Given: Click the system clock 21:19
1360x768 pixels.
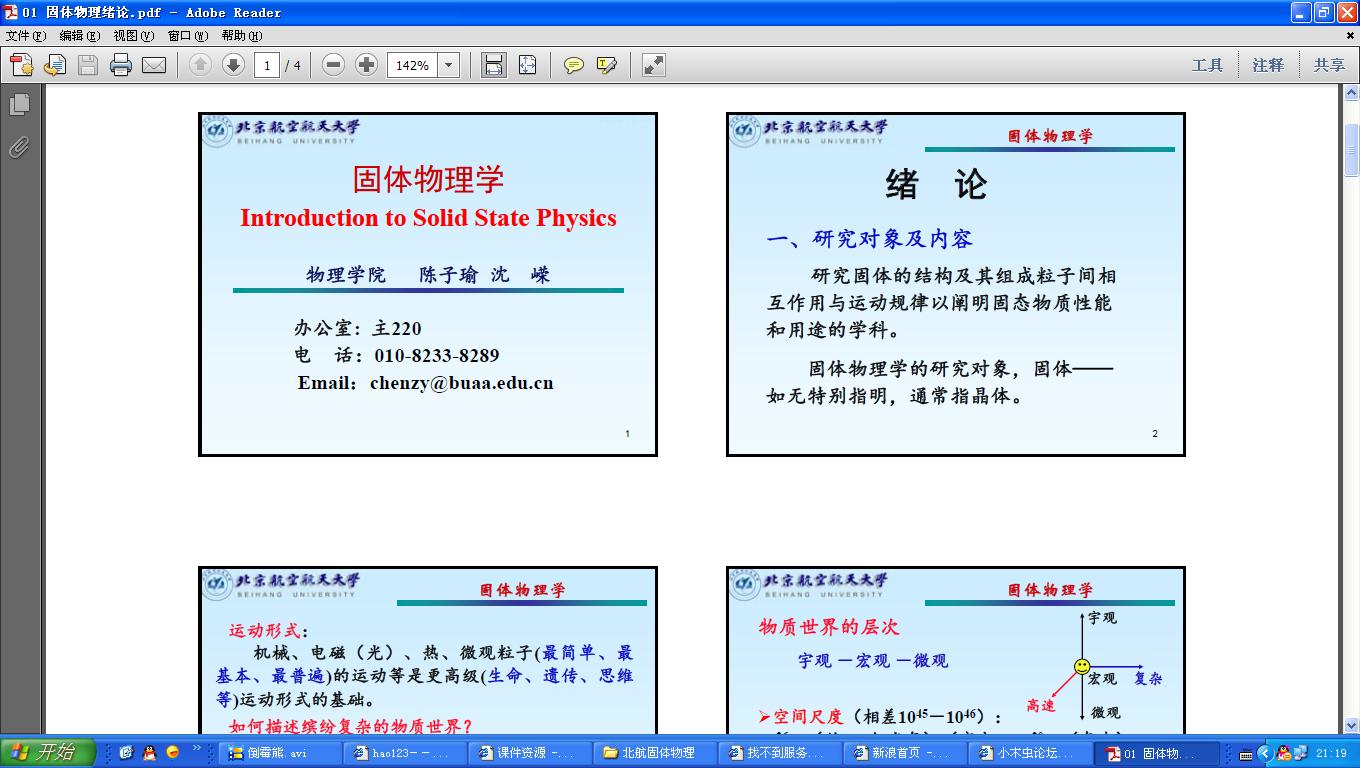Looking at the screenshot, I should pos(1331,753).
